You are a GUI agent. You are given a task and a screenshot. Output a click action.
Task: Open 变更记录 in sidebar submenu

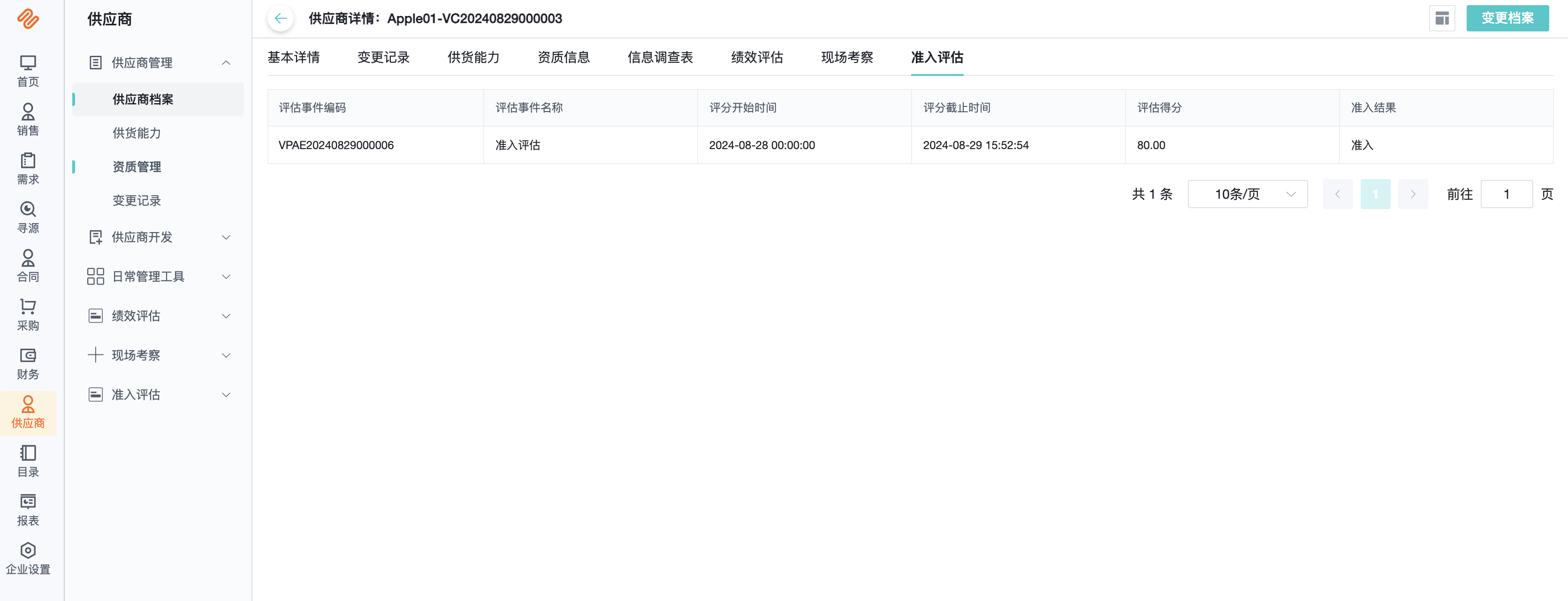pos(137,201)
